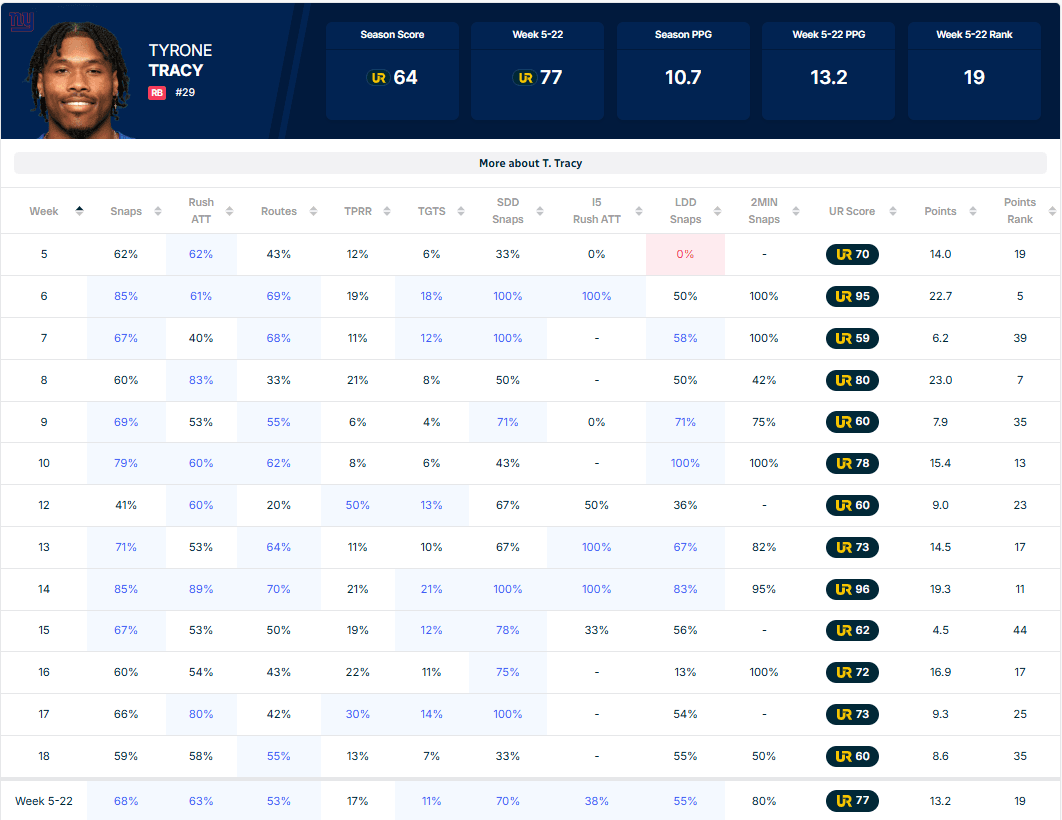Sort by Points Rank column

click(x=1051, y=211)
